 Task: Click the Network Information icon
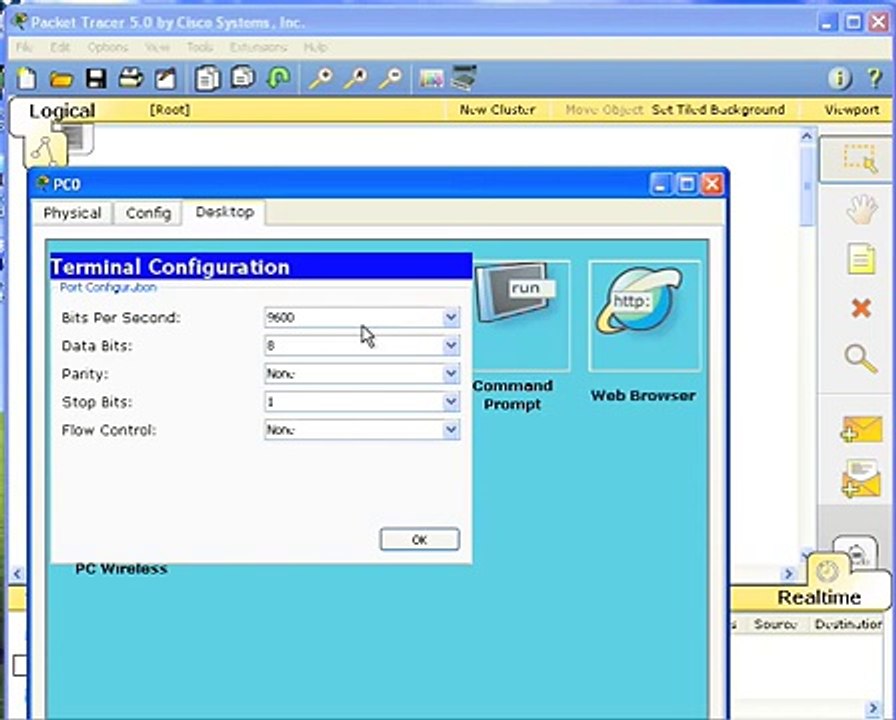839,78
